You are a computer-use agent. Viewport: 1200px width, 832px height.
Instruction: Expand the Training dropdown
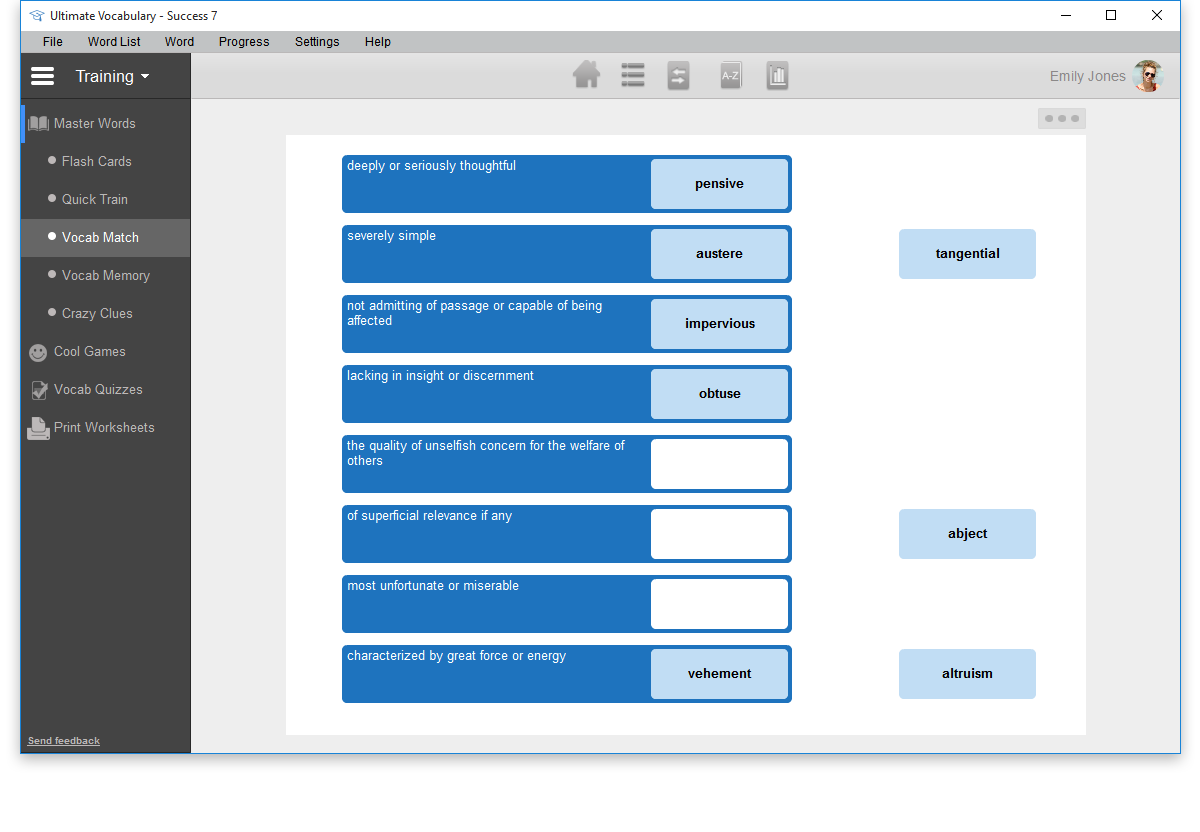pos(112,76)
